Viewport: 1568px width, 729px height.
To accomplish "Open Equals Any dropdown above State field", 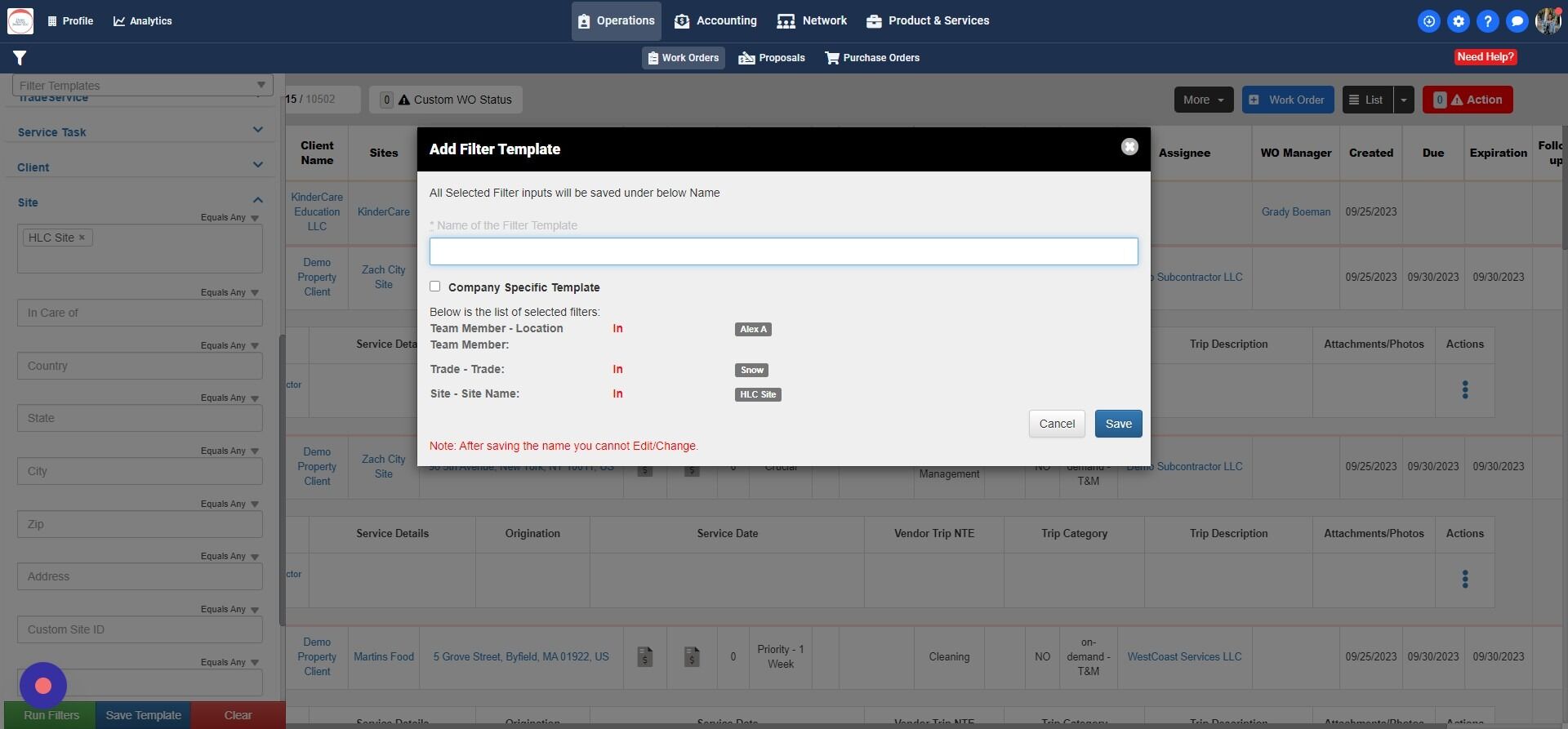I will (229, 398).
